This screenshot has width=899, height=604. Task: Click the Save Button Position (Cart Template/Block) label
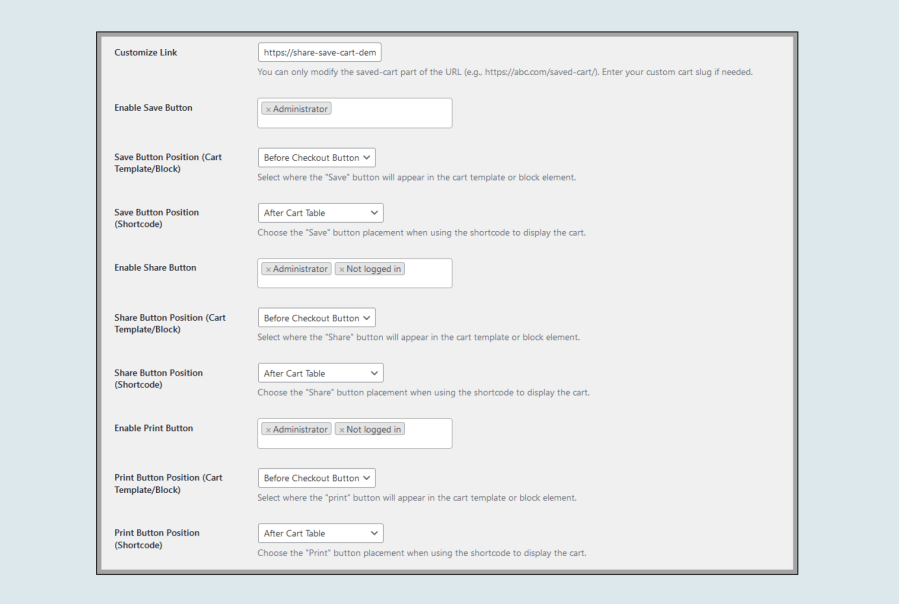coord(168,163)
